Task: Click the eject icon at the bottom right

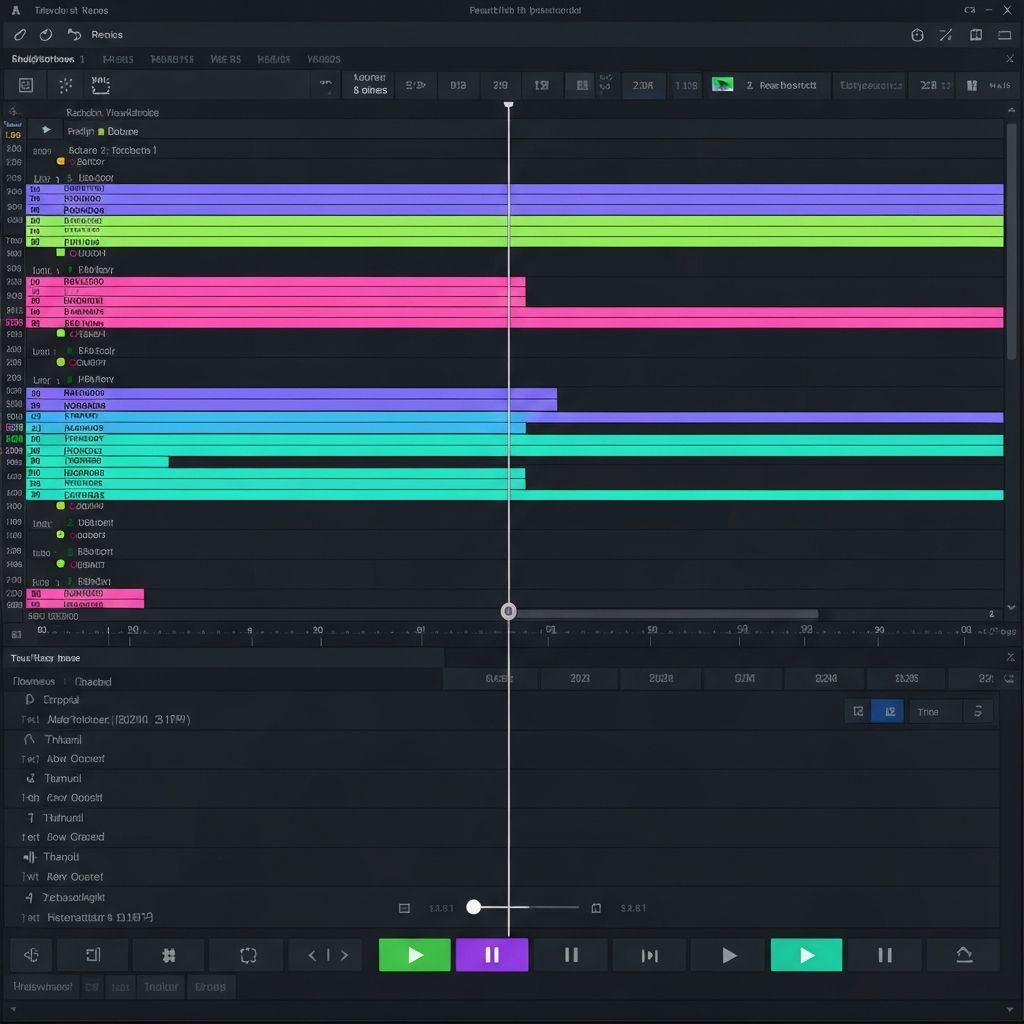Action: point(963,955)
